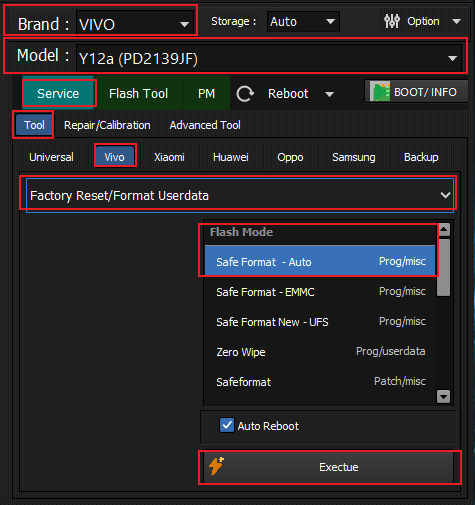Screen dimensions: 475x505
Task: Click the Flash Mode scrollbar up arrow
Action: click(444, 230)
